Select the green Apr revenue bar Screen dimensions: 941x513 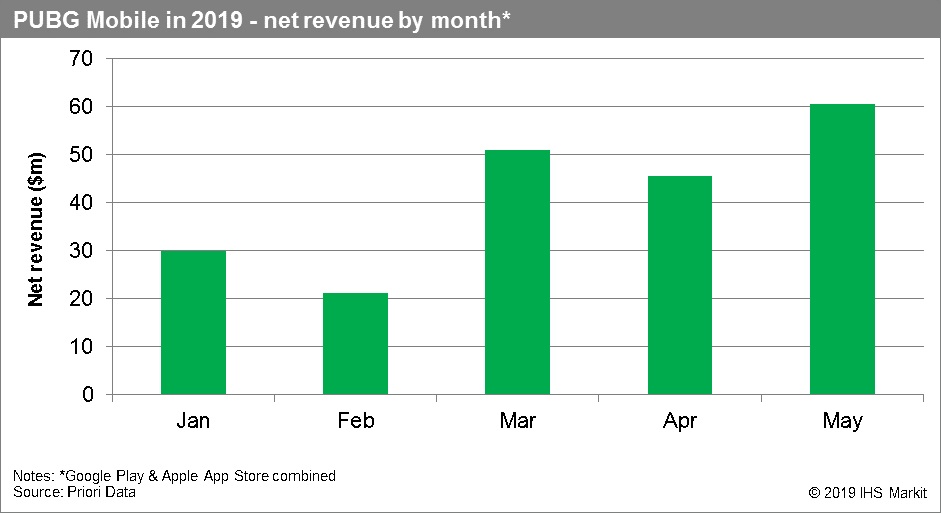click(x=680, y=285)
